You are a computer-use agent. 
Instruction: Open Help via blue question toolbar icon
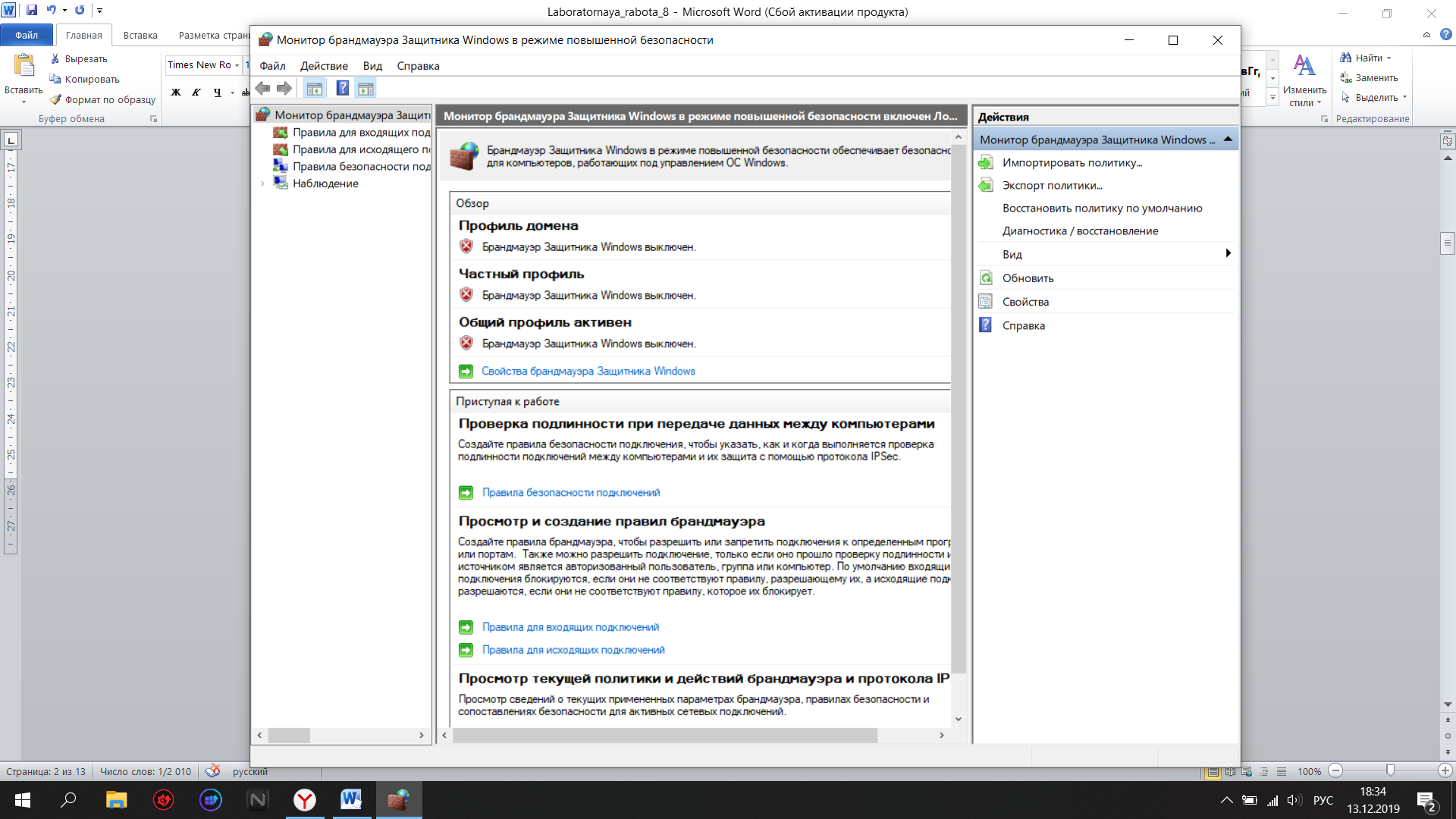pos(343,89)
